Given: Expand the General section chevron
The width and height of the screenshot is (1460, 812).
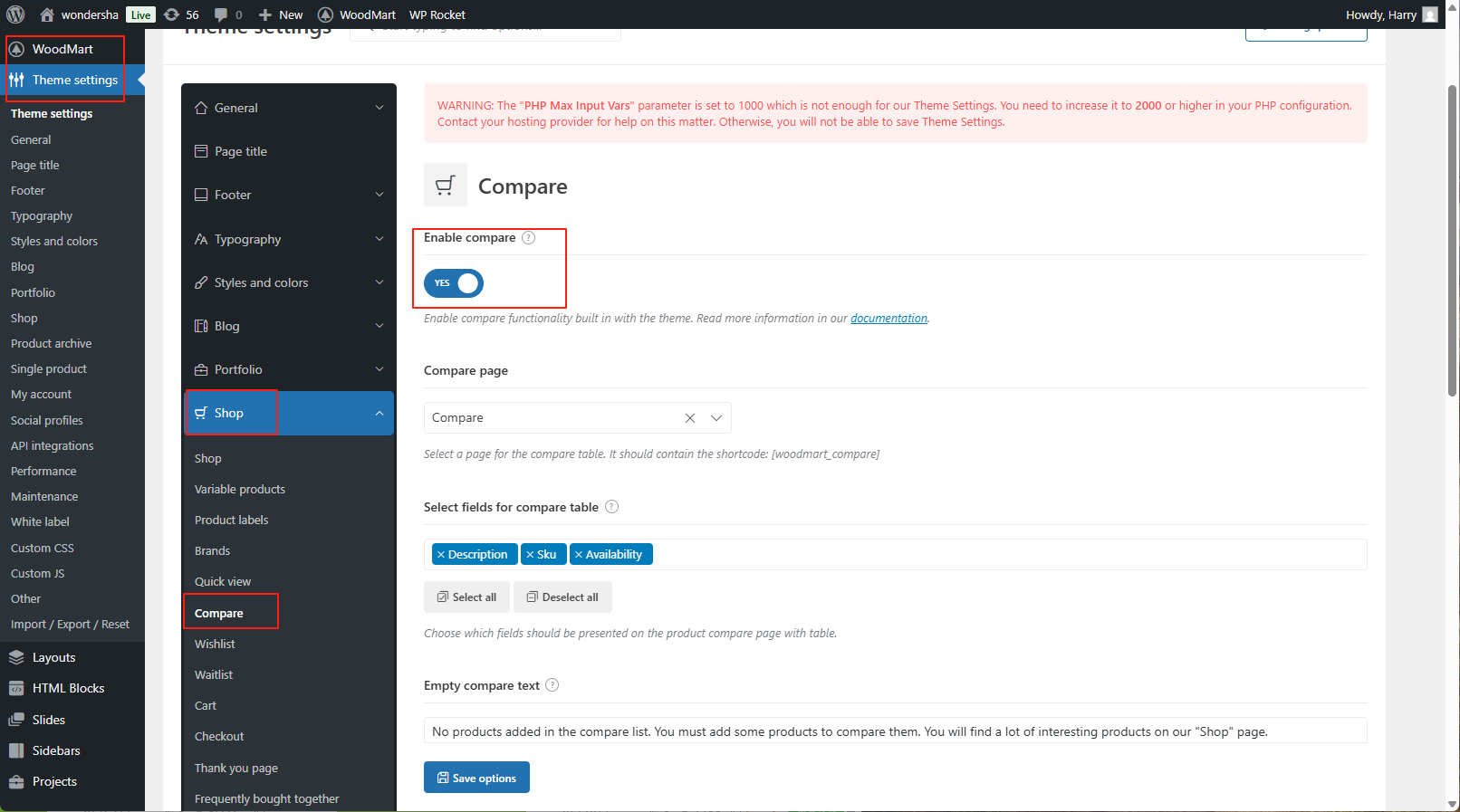Looking at the screenshot, I should [x=379, y=108].
